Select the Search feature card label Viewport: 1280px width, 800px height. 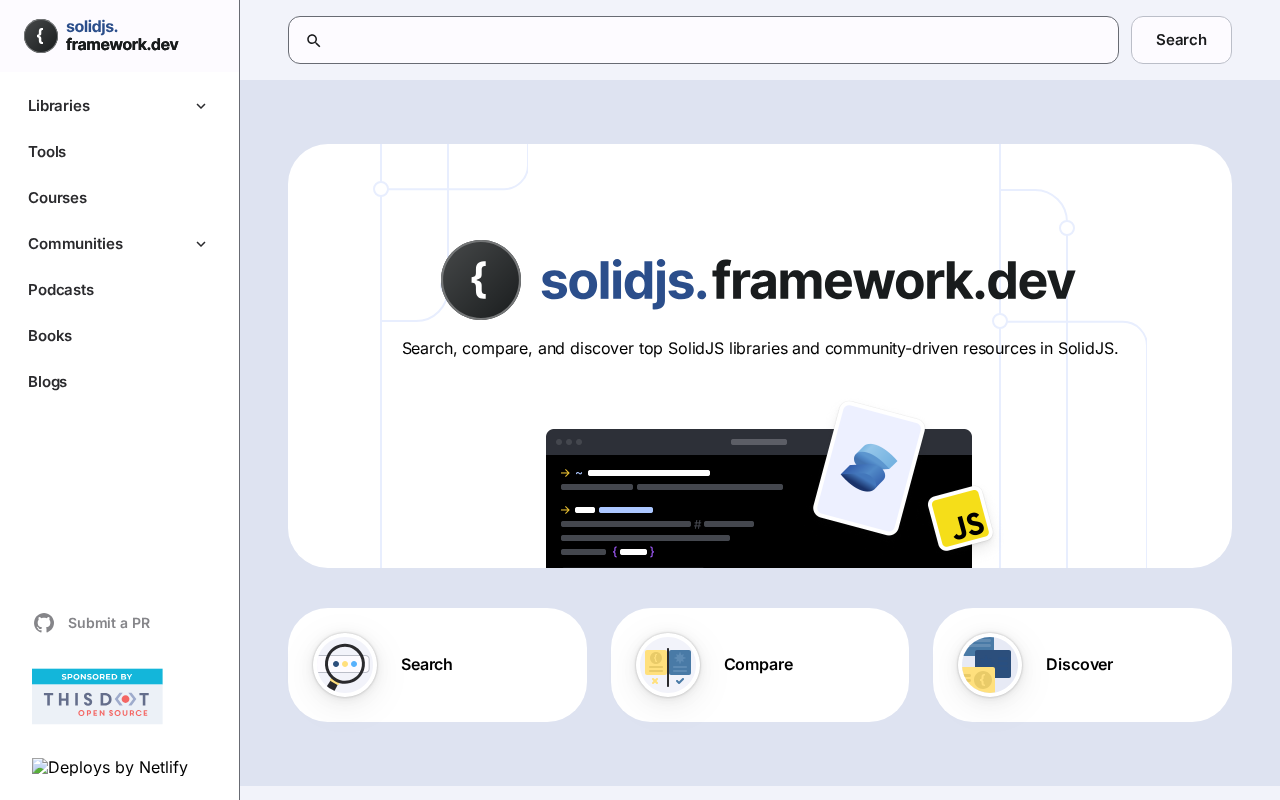(x=427, y=665)
